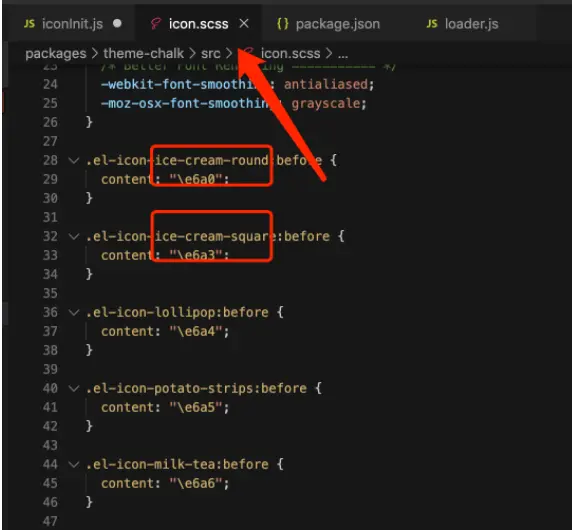Collapse the .el-icon-ice-cream-round rule at line 28
Screen dimensions: 572x530
click(74, 160)
